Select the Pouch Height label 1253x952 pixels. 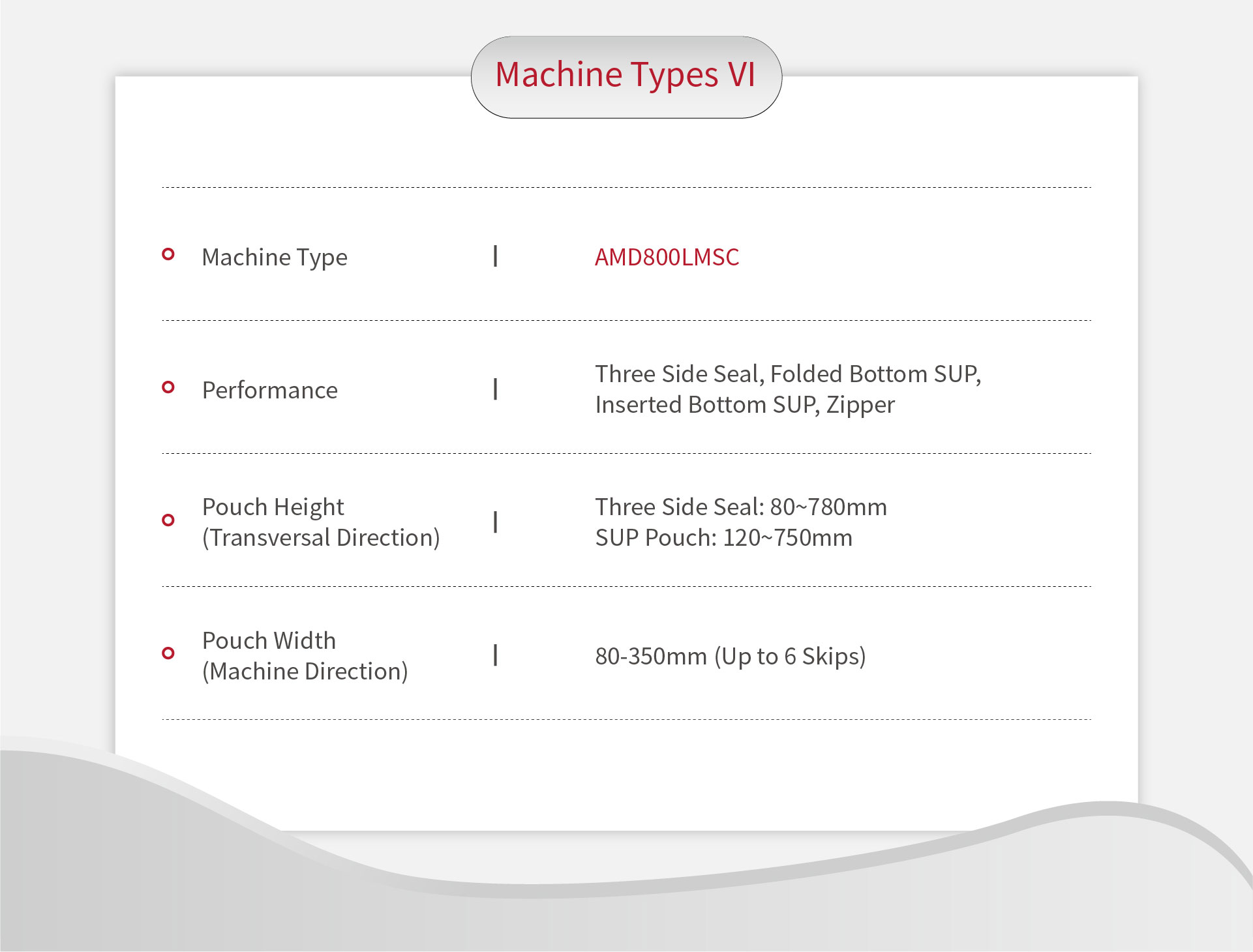(x=273, y=507)
